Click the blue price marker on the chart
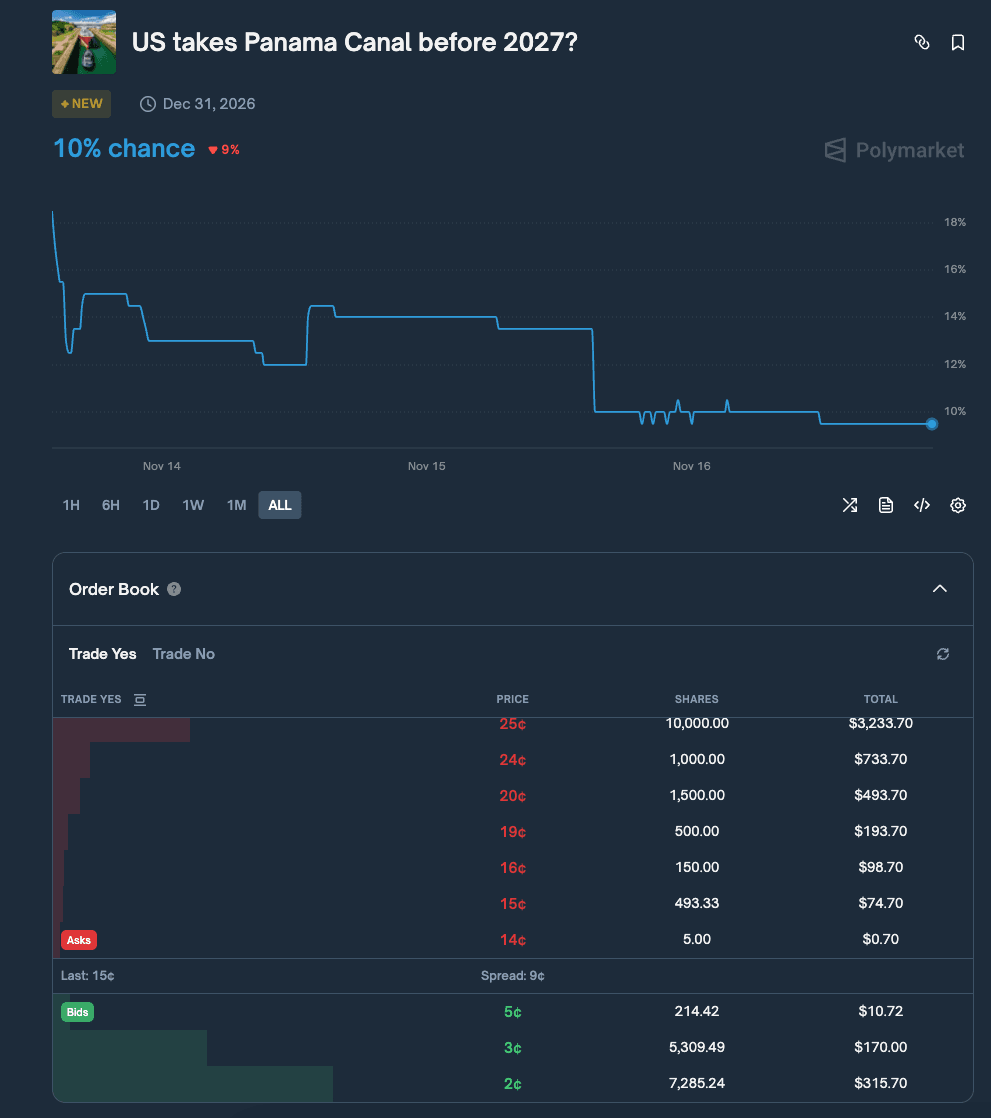 click(x=931, y=424)
